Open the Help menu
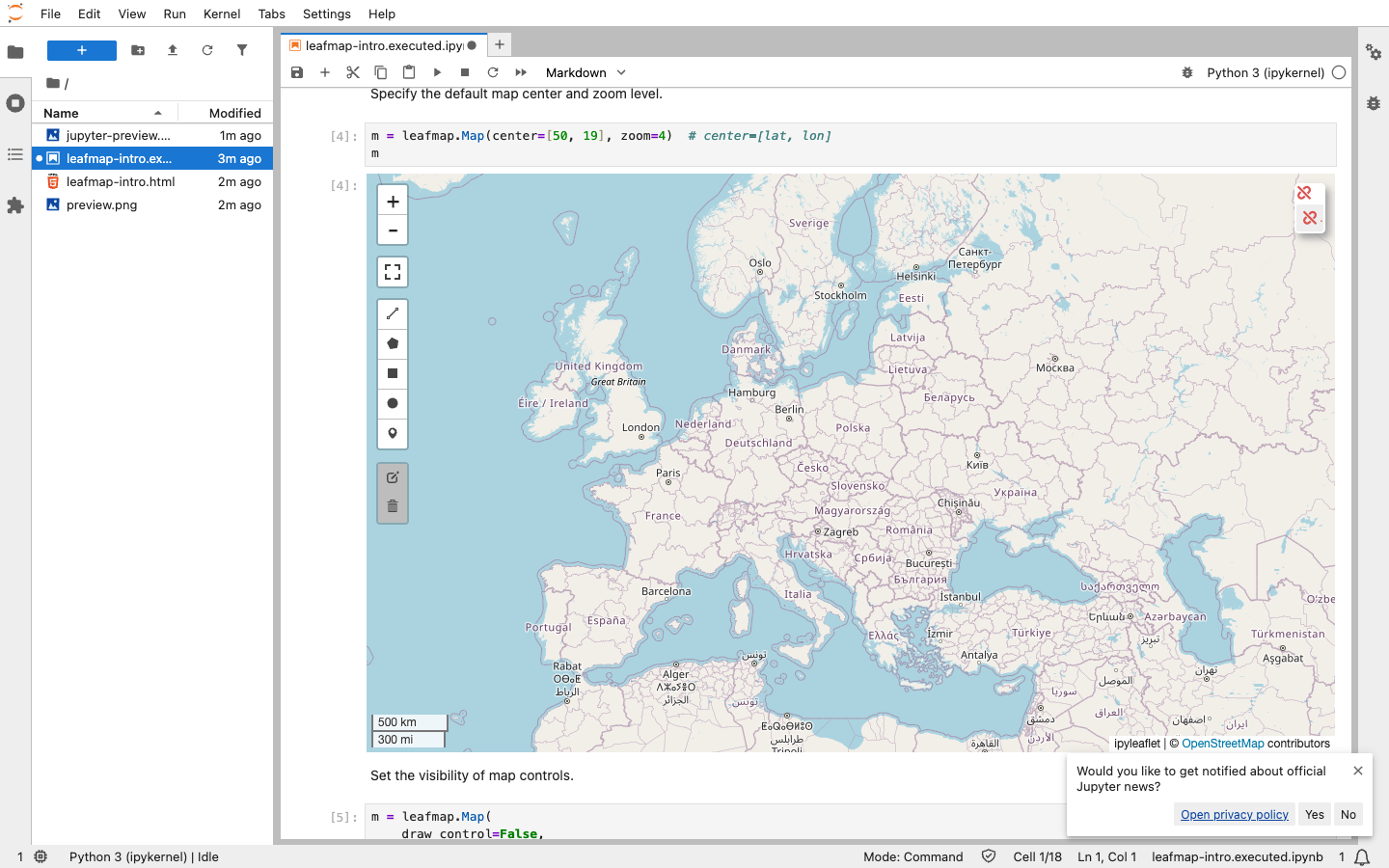The height and width of the screenshot is (868, 1389). pyautogui.click(x=382, y=14)
